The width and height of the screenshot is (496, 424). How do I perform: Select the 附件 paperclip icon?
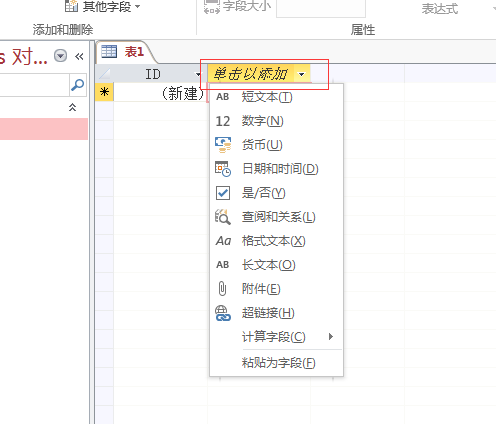coord(222,289)
